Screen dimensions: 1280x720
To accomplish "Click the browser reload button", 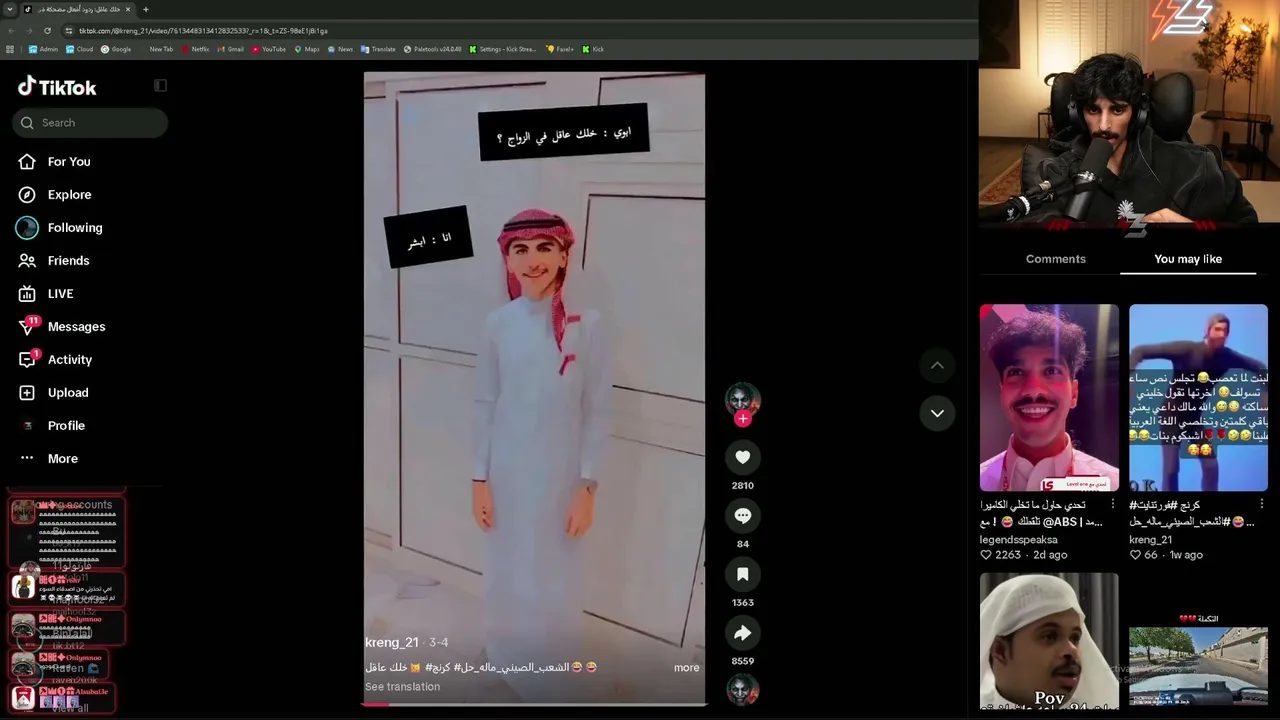I will tap(46, 31).
